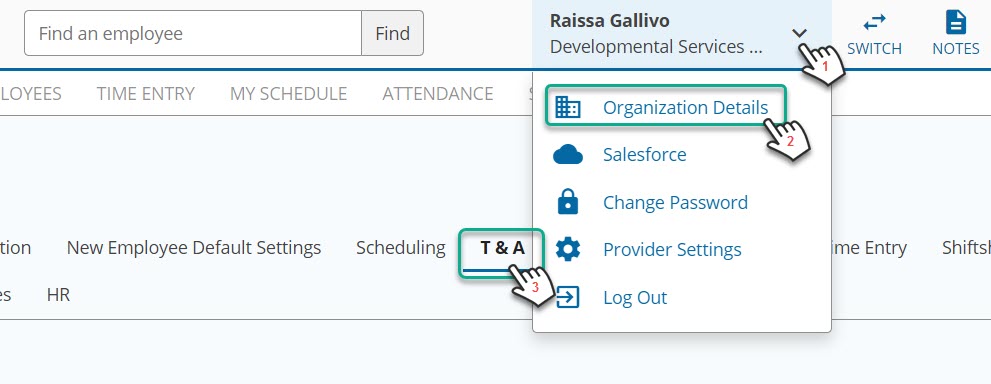Click the Log Out arrow icon

[568, 297]
